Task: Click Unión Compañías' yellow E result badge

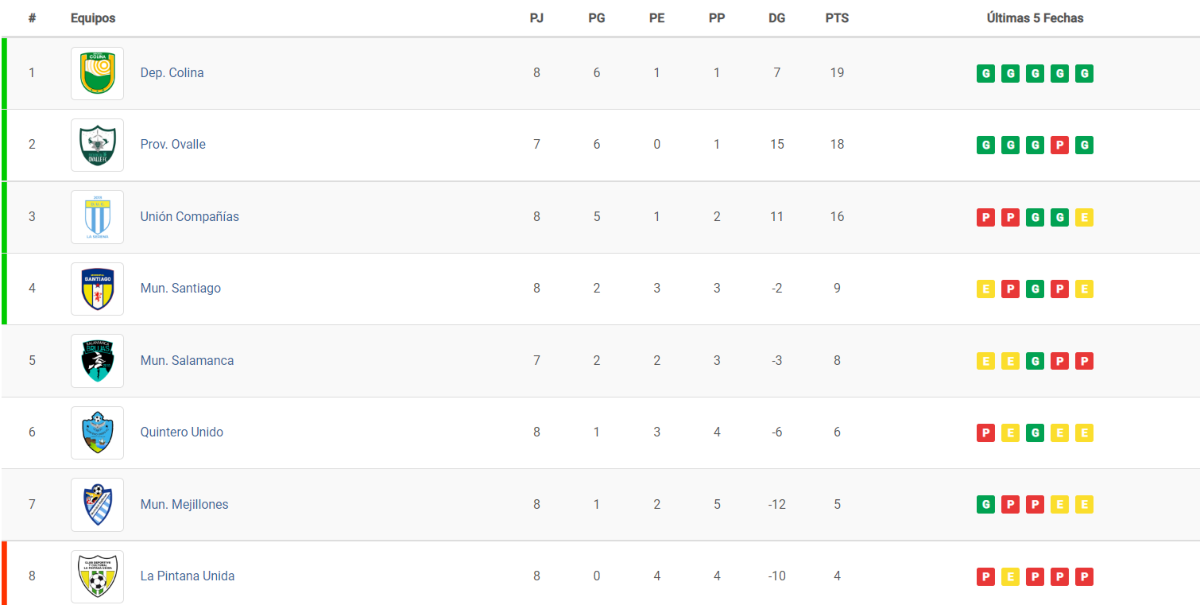Action: pos(1085,217)
